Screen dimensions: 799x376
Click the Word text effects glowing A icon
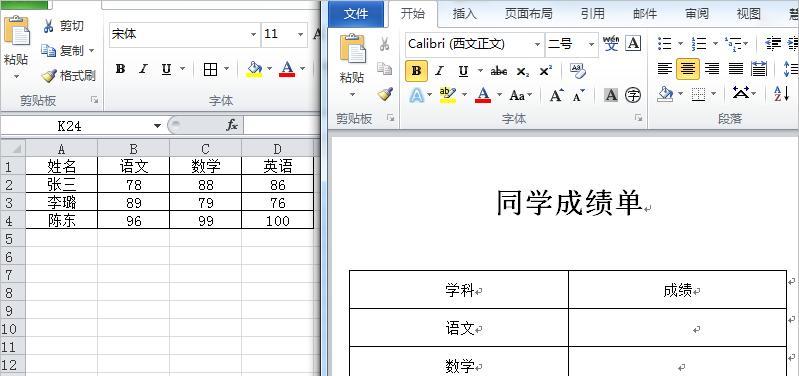coord(416,95)
